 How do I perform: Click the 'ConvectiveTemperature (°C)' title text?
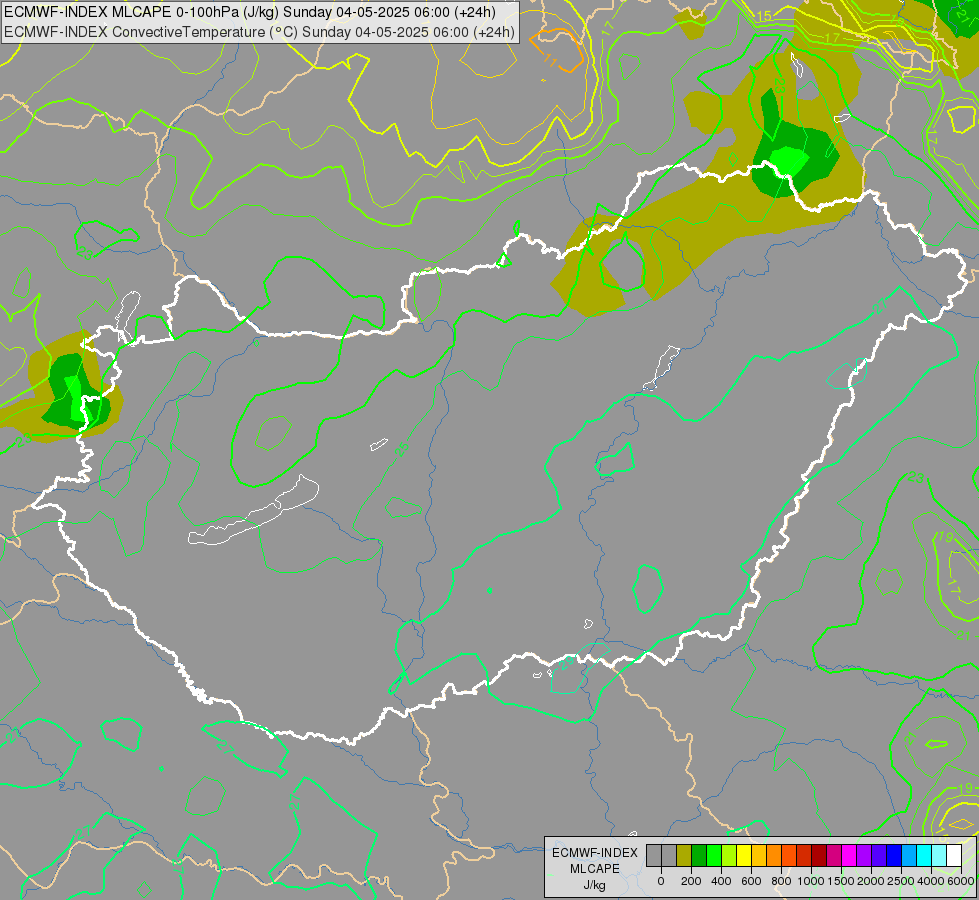coord(205,32)
